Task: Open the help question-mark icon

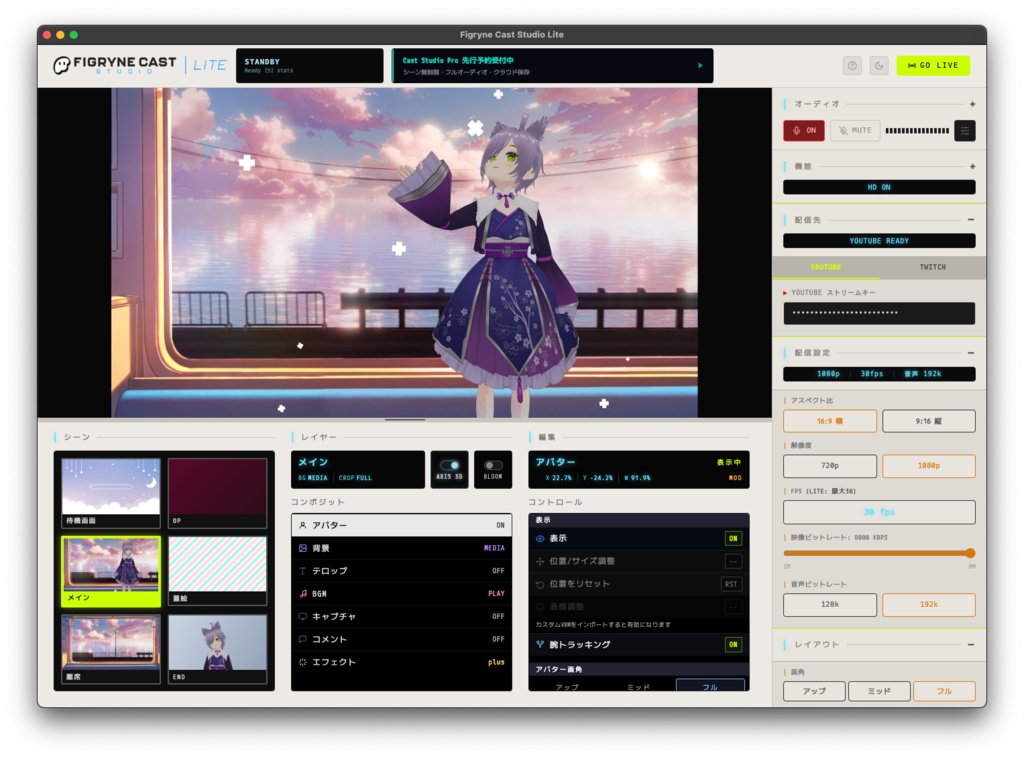Action: point(852,65)
